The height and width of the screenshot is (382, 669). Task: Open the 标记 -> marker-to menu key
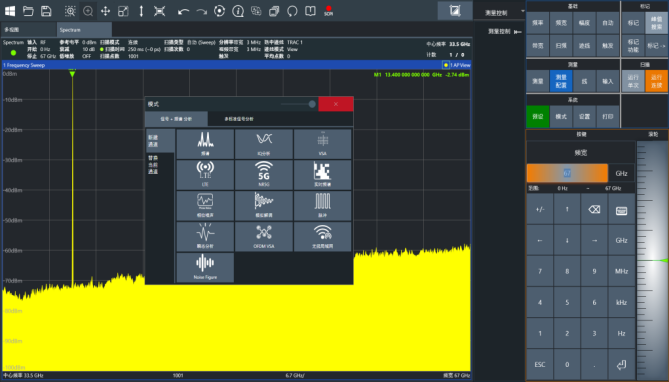coord(656,46)
